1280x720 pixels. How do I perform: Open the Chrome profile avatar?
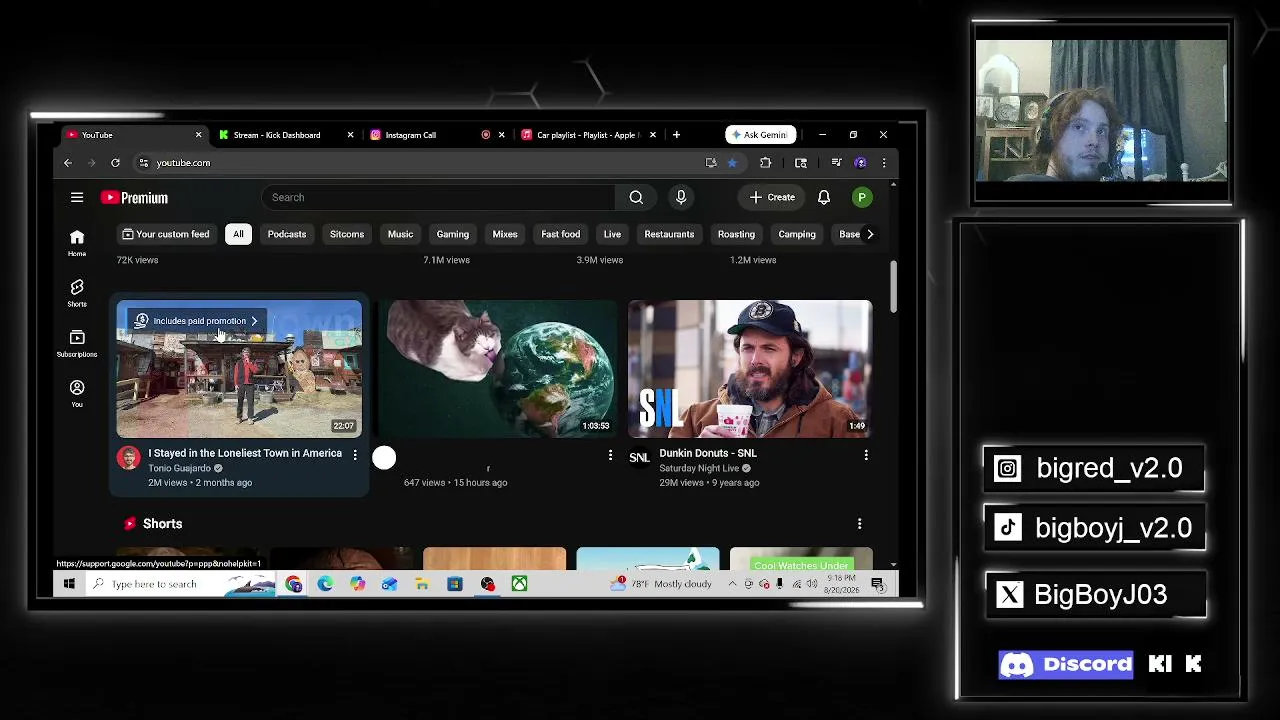(x=860, y=163)
